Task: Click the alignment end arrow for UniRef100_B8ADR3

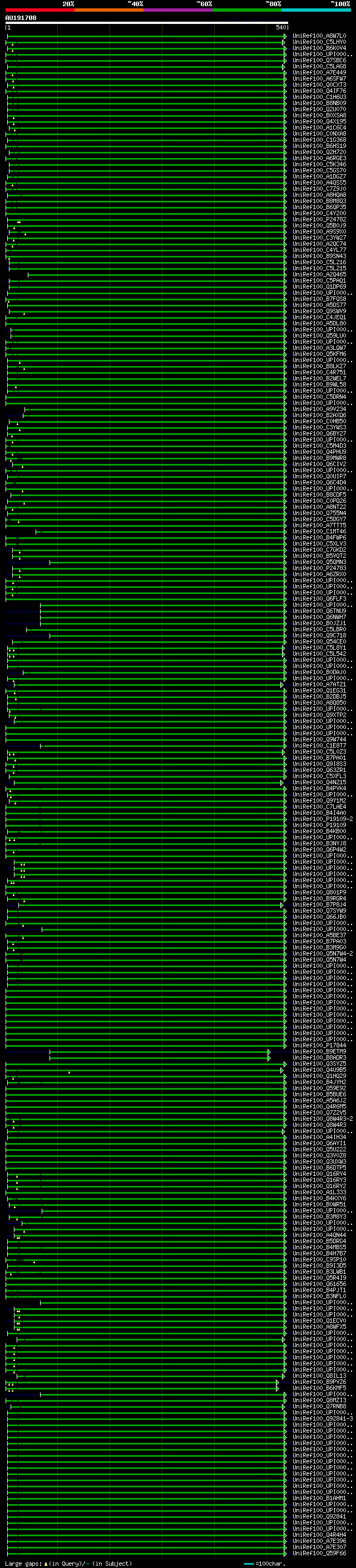Action: point(269,1057)
